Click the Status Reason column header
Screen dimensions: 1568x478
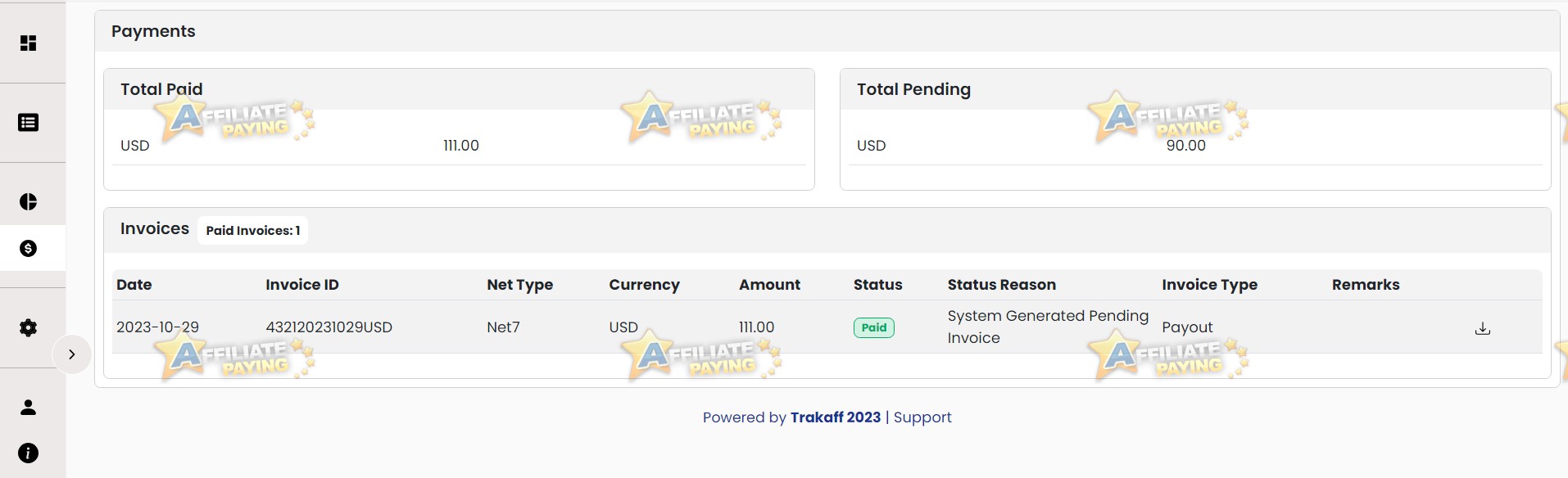[1002, 285]
